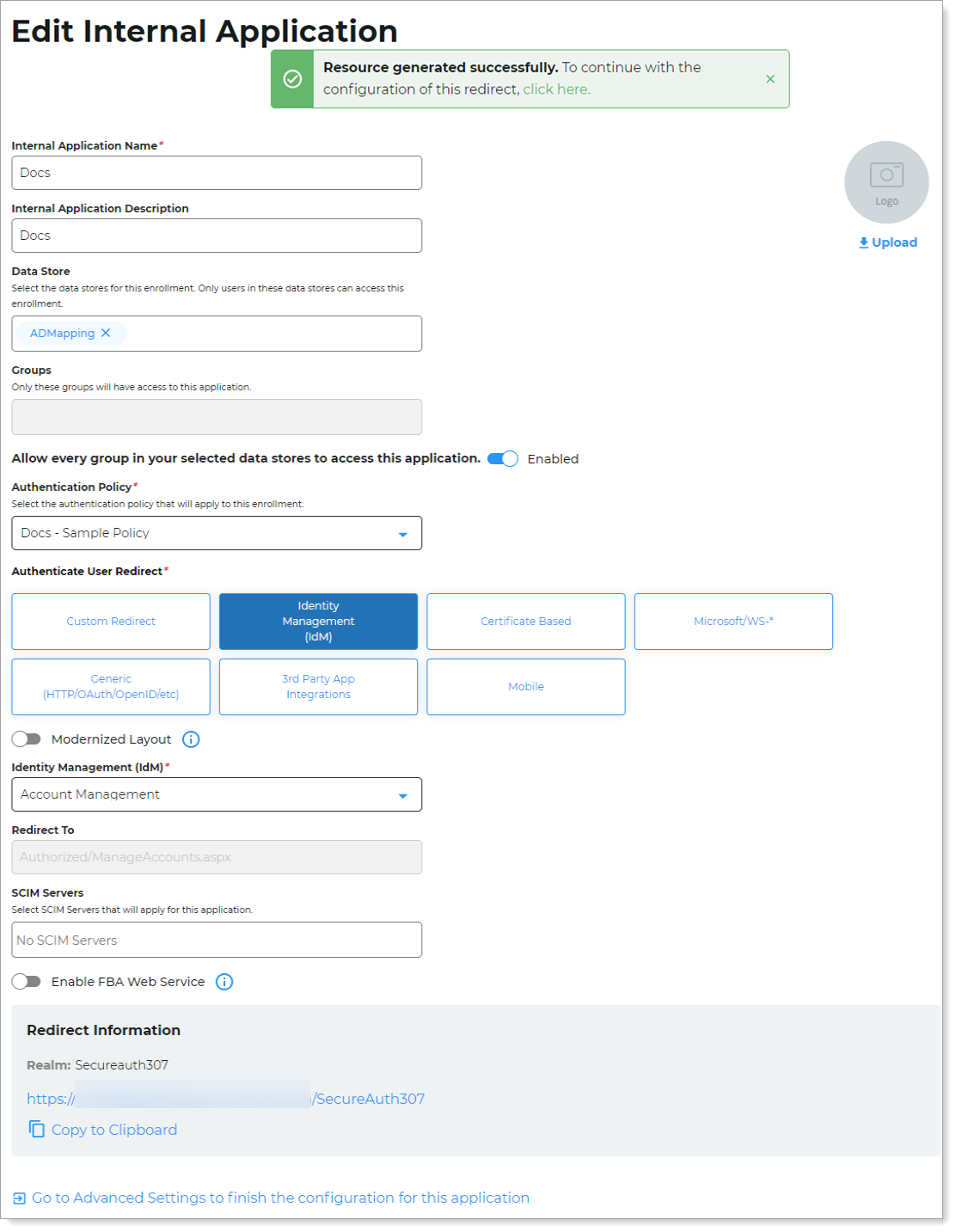Image resolution: width=956 pixels, height=1232 pixels.
Task: Disable allow every group access toggle
Action: tap(503, 459)
